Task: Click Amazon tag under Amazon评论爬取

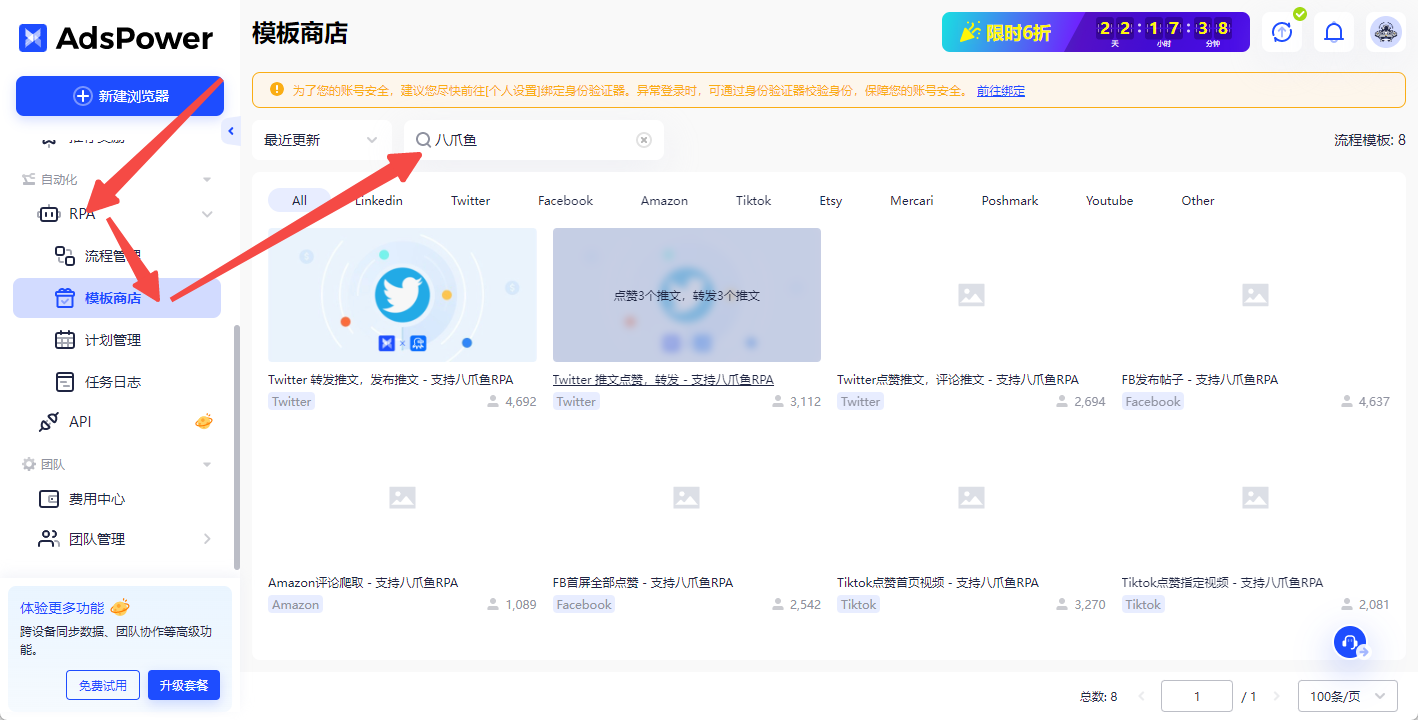Action: [x=296, y=604]
